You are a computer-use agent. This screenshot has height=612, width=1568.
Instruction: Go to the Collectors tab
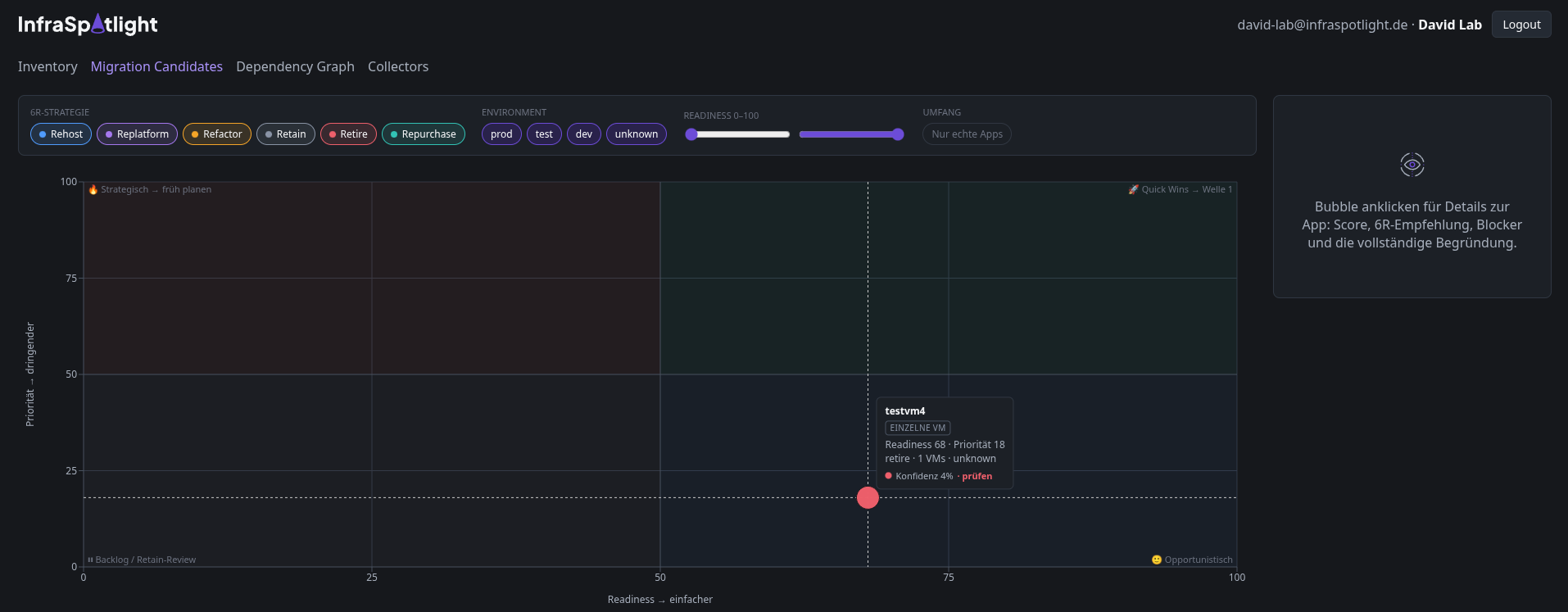tap(398, 66)
